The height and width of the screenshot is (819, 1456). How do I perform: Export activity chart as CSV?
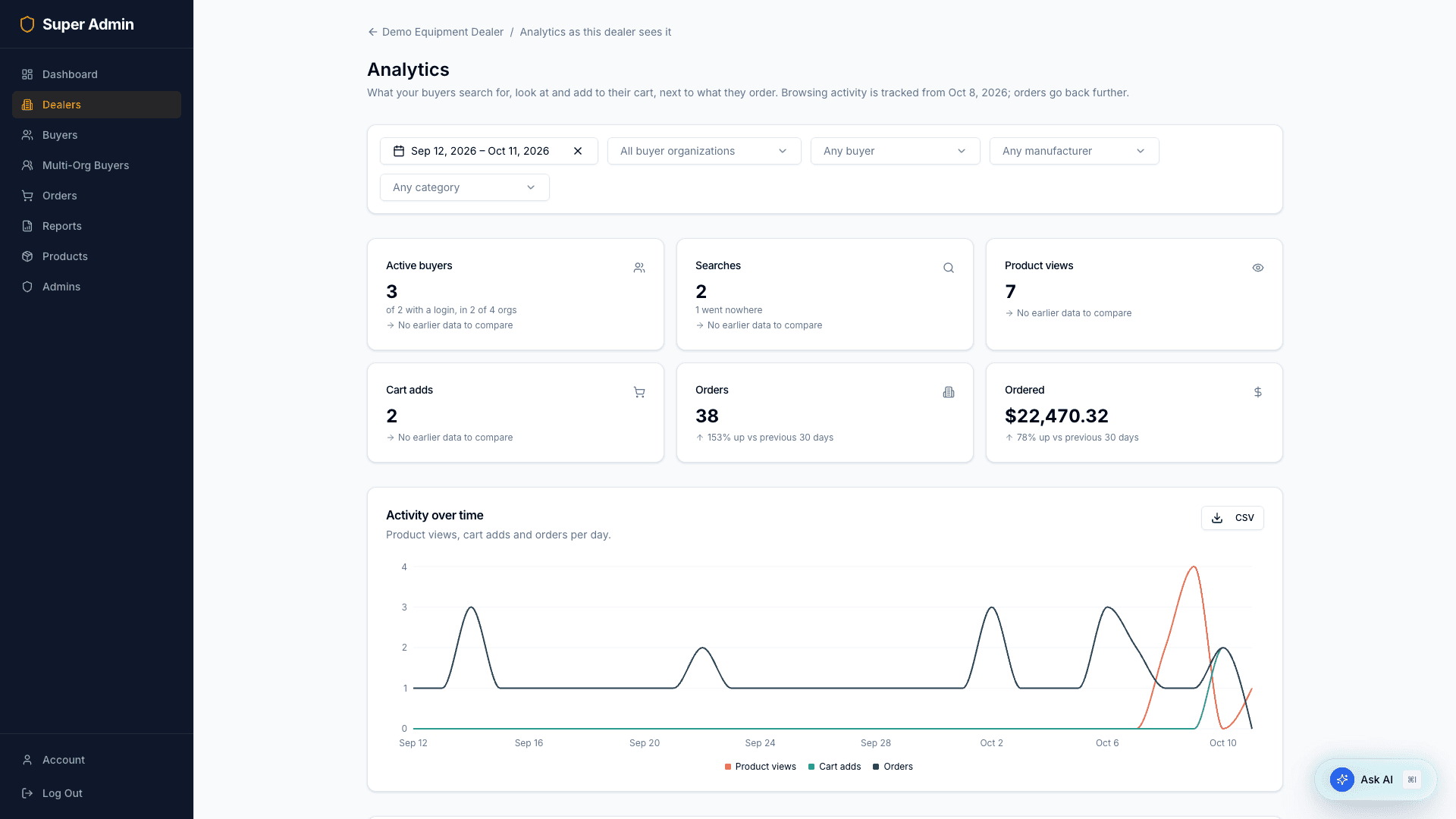[1232, 518]
